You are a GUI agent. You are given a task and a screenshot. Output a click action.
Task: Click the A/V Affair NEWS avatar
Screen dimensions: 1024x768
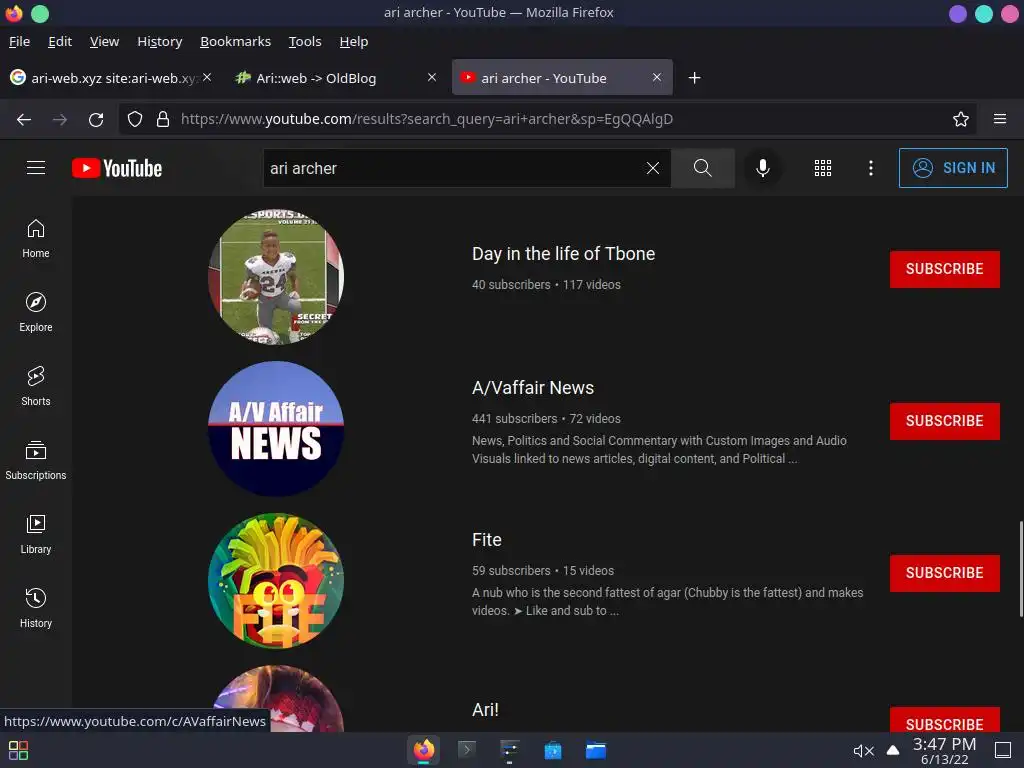click(276, 428)
